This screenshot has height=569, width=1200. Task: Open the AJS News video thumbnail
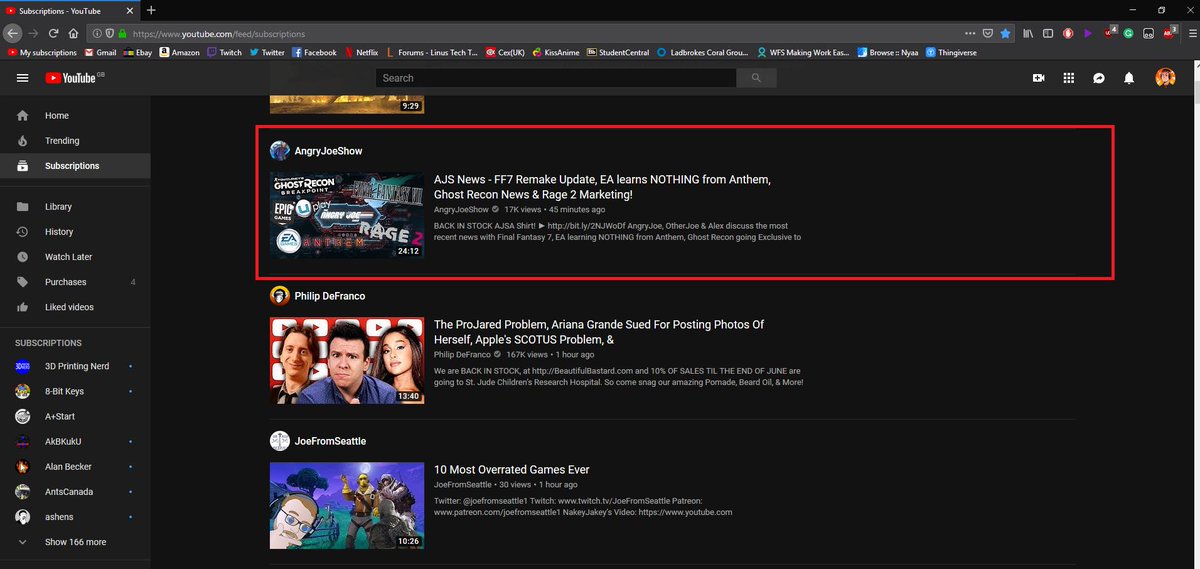347,215
